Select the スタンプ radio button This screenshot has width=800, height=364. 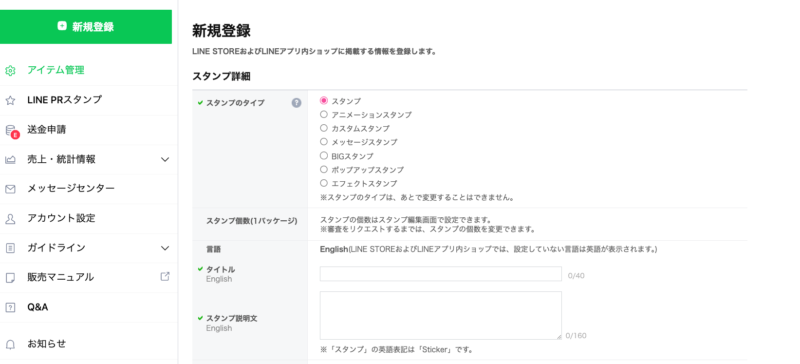[323, 101]
